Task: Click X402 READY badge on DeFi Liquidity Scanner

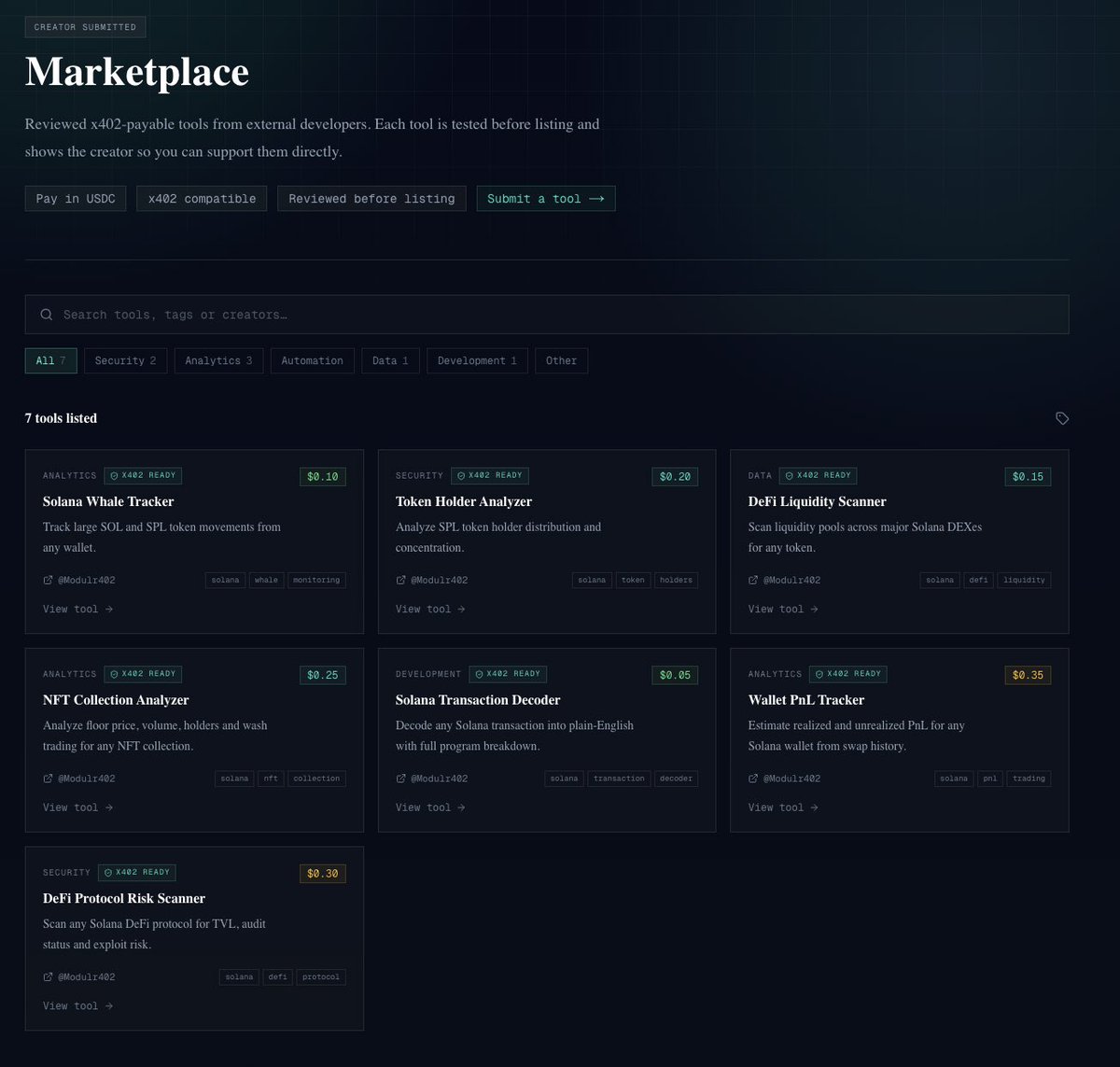Action: click(x=818, y=475)
